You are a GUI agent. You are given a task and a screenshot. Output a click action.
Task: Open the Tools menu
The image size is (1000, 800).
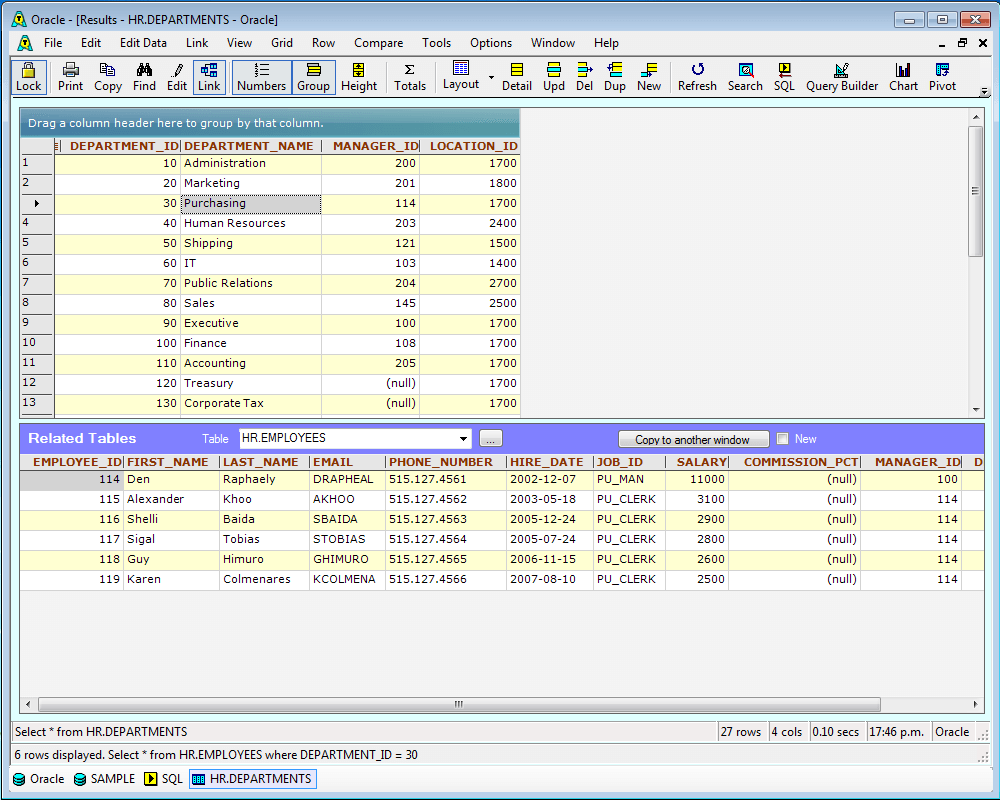pyautogui.click(x=436, y=43)
